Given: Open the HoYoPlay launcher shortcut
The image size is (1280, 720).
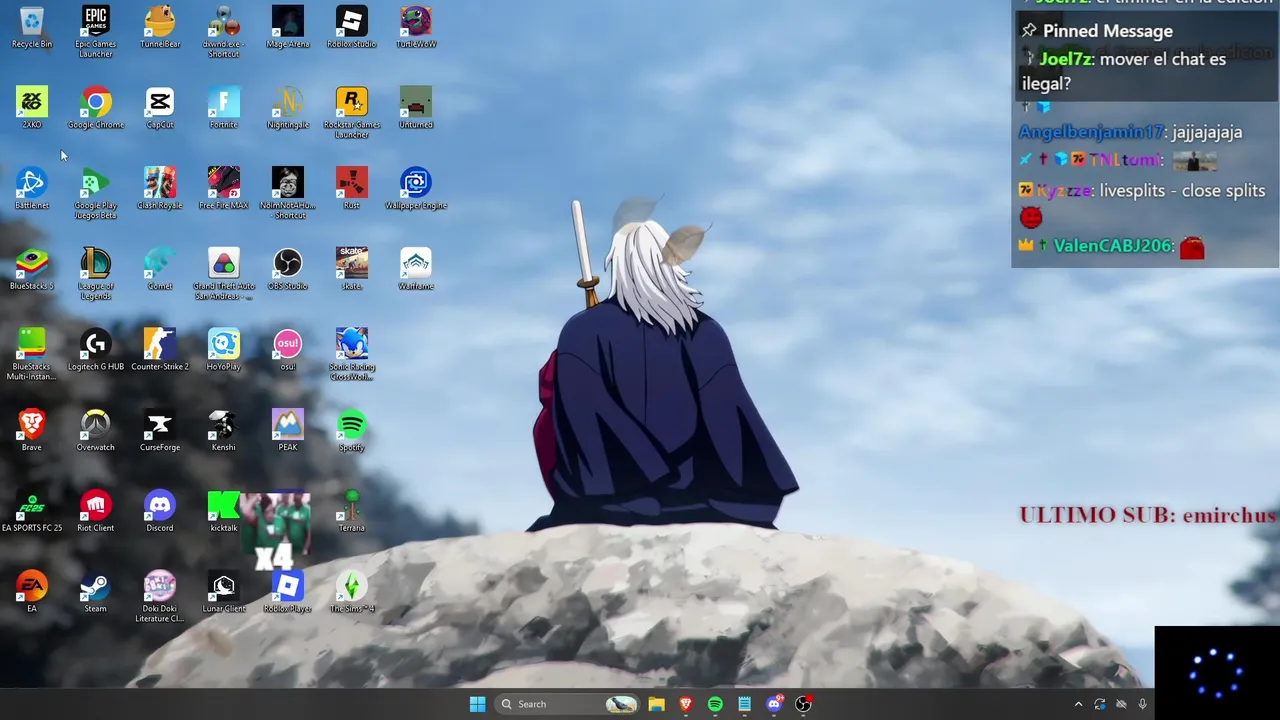Looking at the screenshot, I should pyautogui.click(x=224, y=350).
